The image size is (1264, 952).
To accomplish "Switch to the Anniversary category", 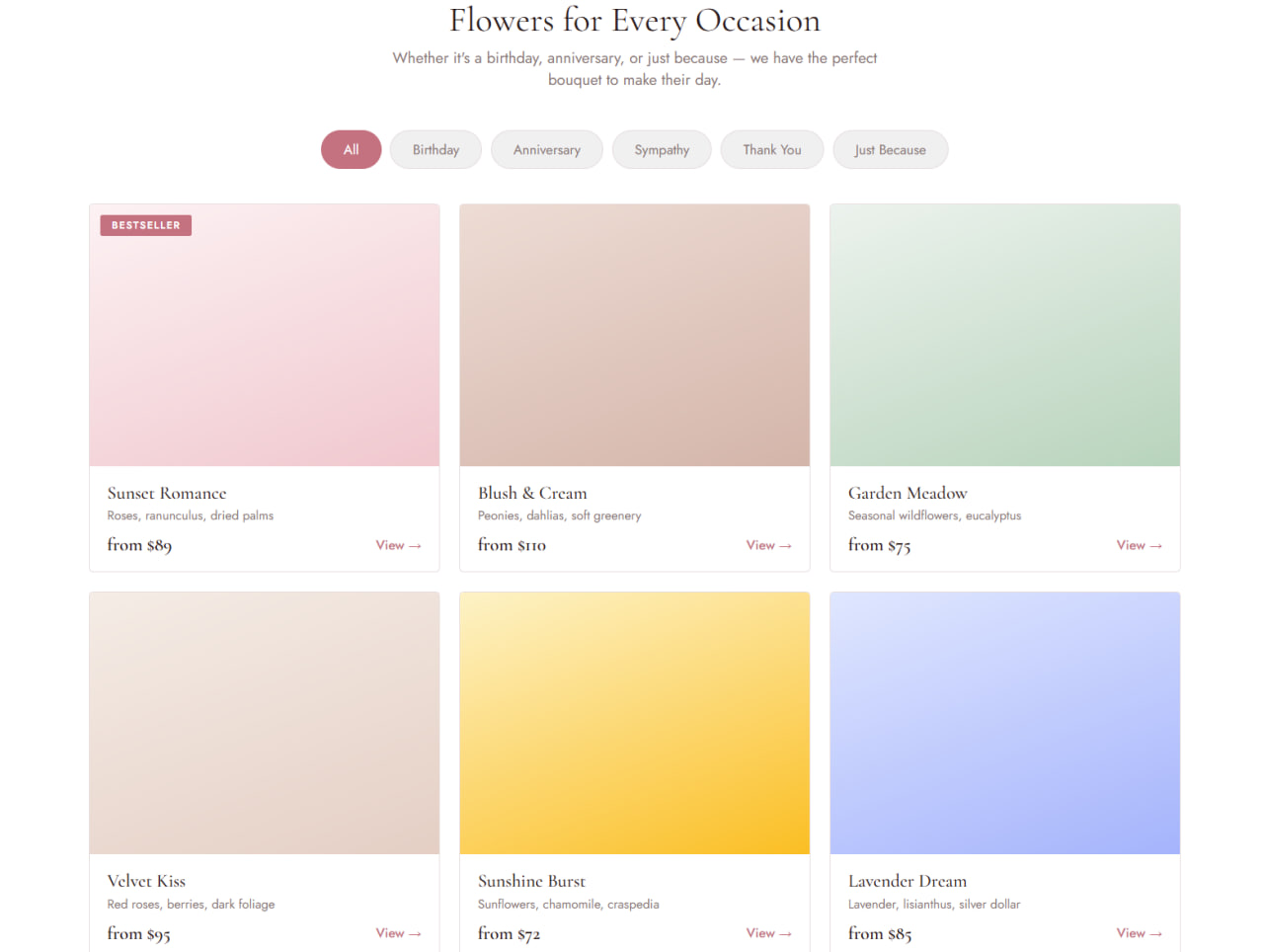I will [546, 150].
